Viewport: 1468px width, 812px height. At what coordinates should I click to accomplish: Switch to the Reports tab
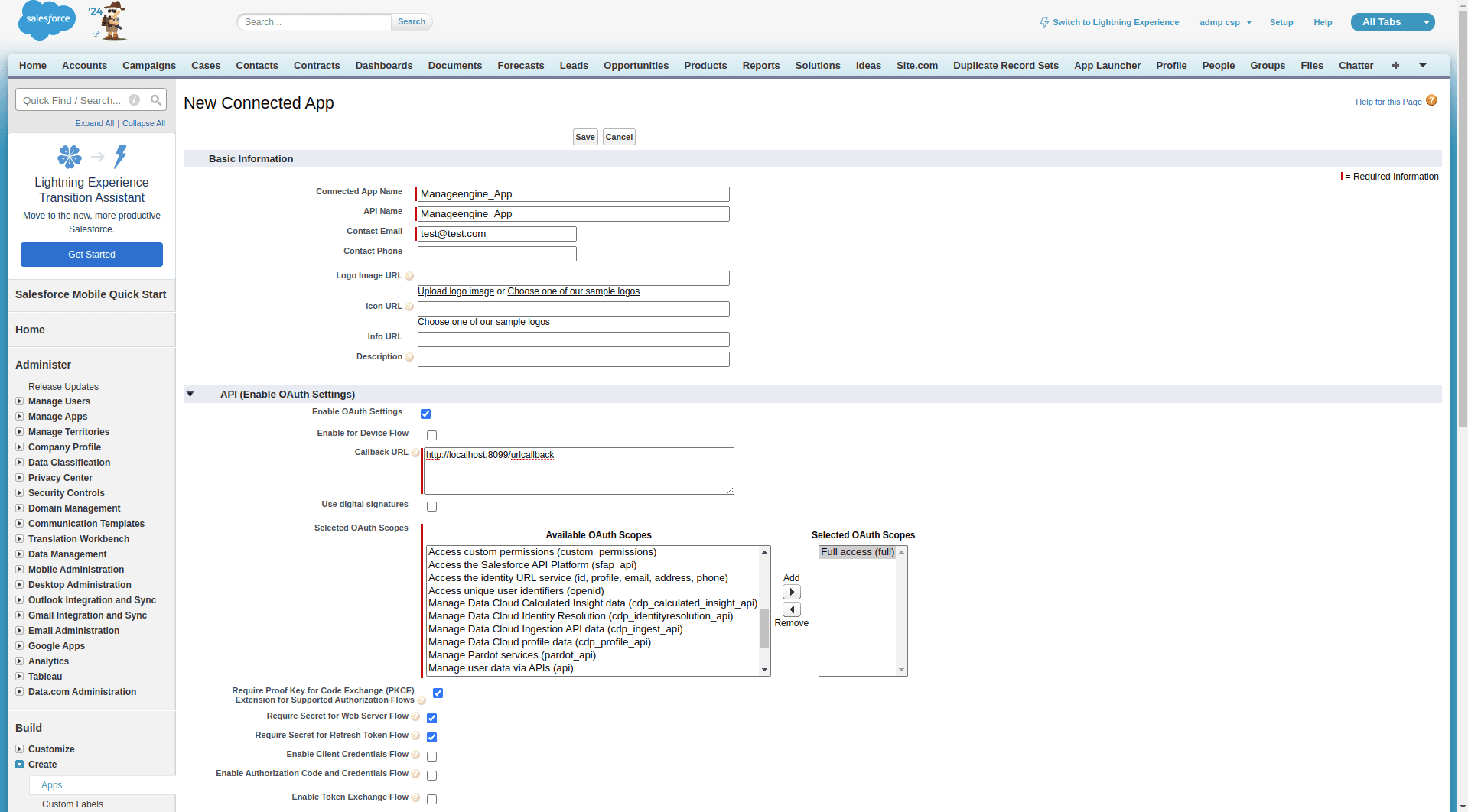pos(760,66)
